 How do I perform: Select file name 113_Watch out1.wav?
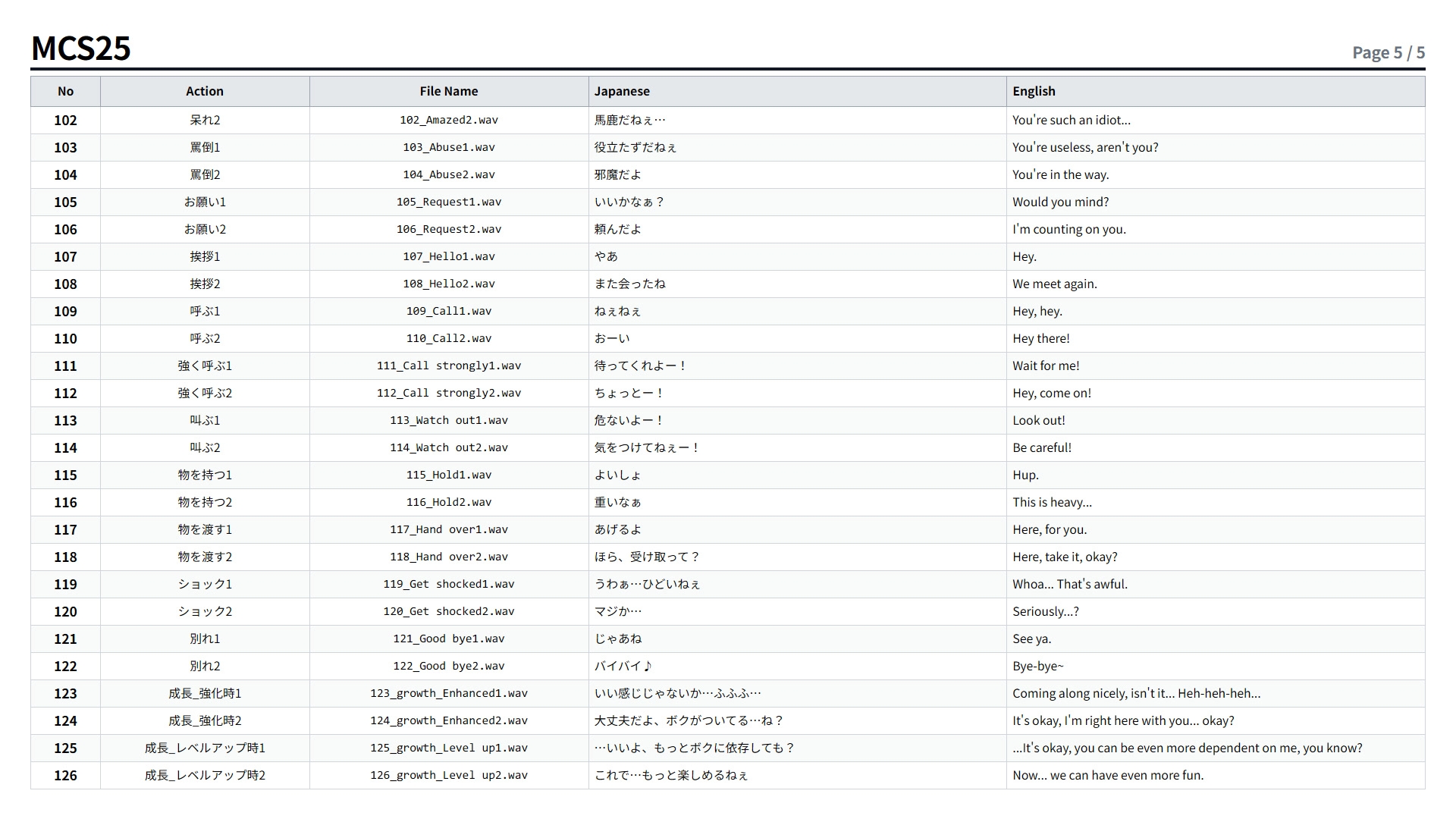[x=449, y=420]
